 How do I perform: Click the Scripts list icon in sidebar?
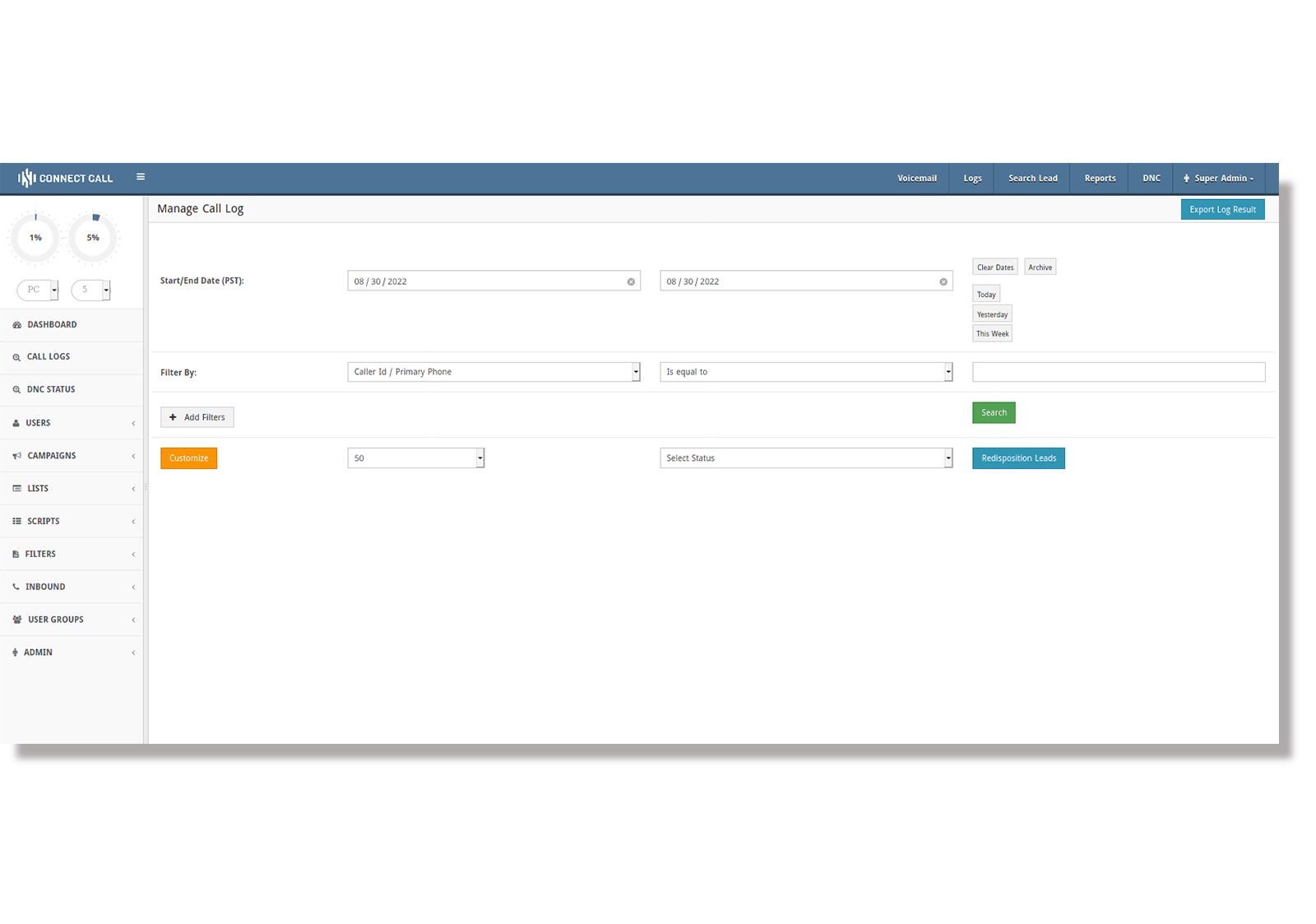point(16,521)
